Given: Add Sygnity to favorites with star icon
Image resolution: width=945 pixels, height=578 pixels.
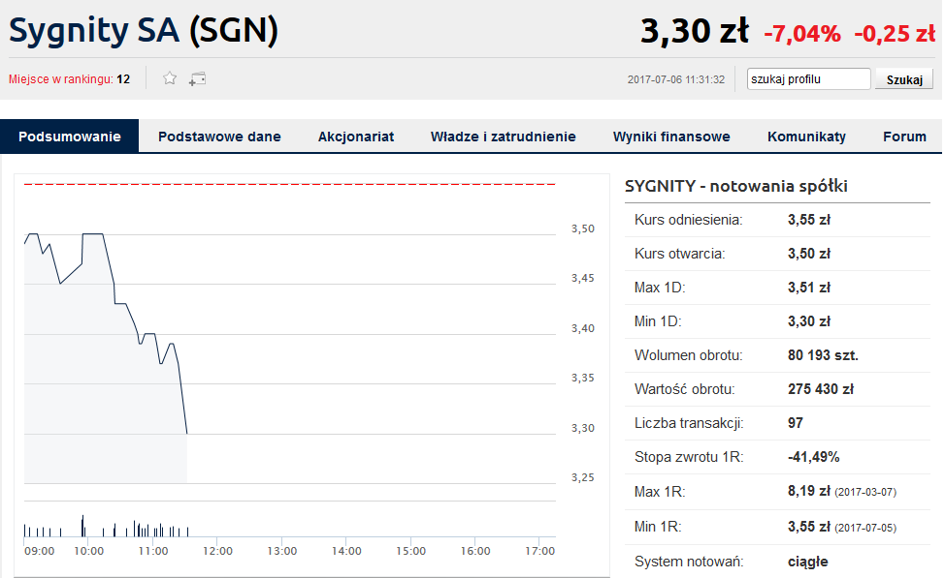Looking at the screenshot, I should pyautogui.click(x=170, y=78).
